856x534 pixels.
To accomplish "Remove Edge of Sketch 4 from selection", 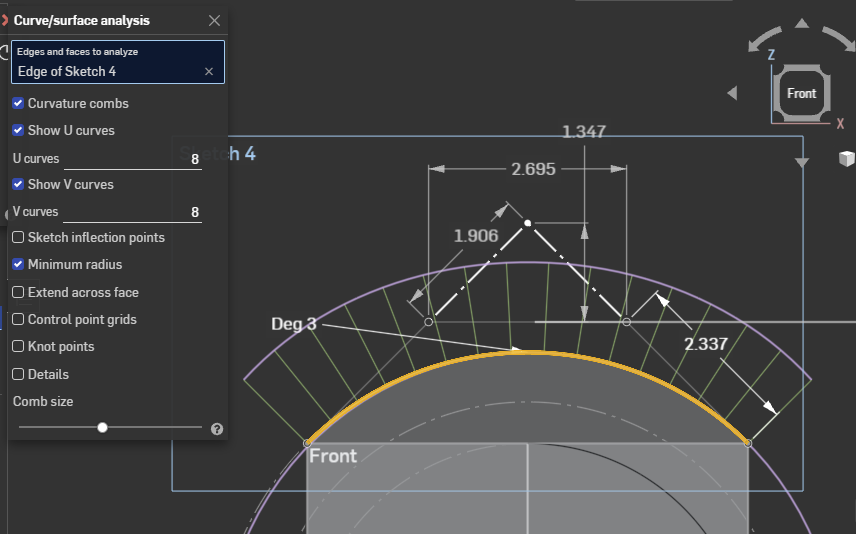I will click(x=209, y=72).
